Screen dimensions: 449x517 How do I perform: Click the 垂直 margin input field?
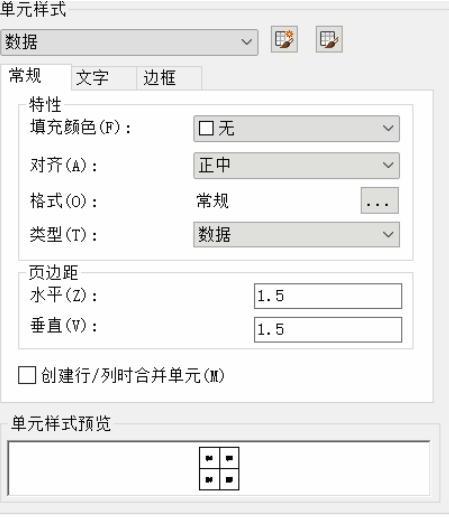point(328,330)
